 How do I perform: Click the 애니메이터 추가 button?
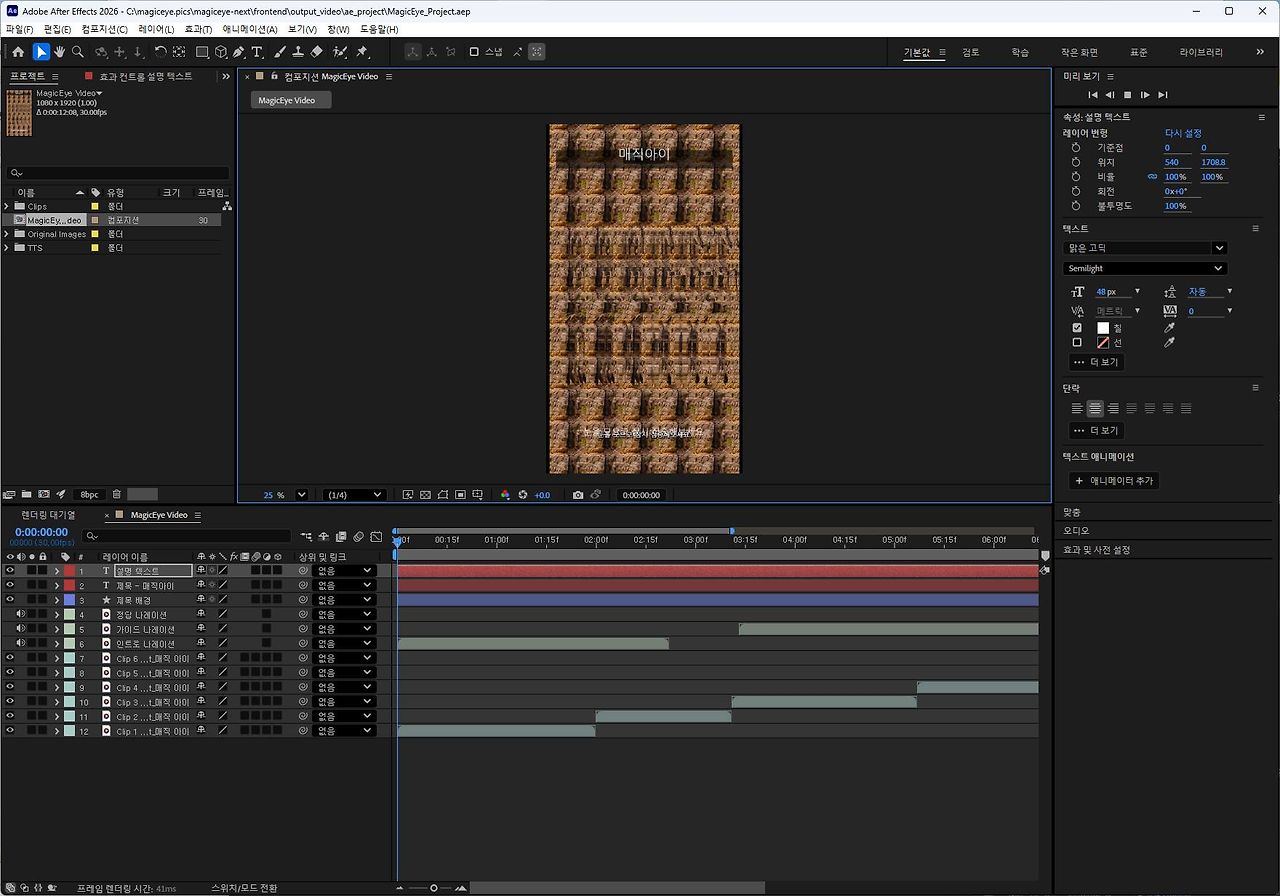click(x=1113, y=481)
